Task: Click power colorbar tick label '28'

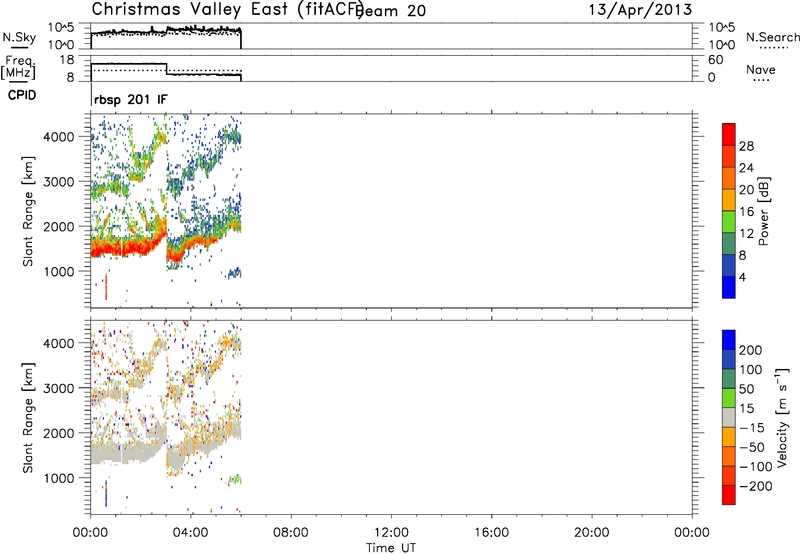Action: point(746,146)
